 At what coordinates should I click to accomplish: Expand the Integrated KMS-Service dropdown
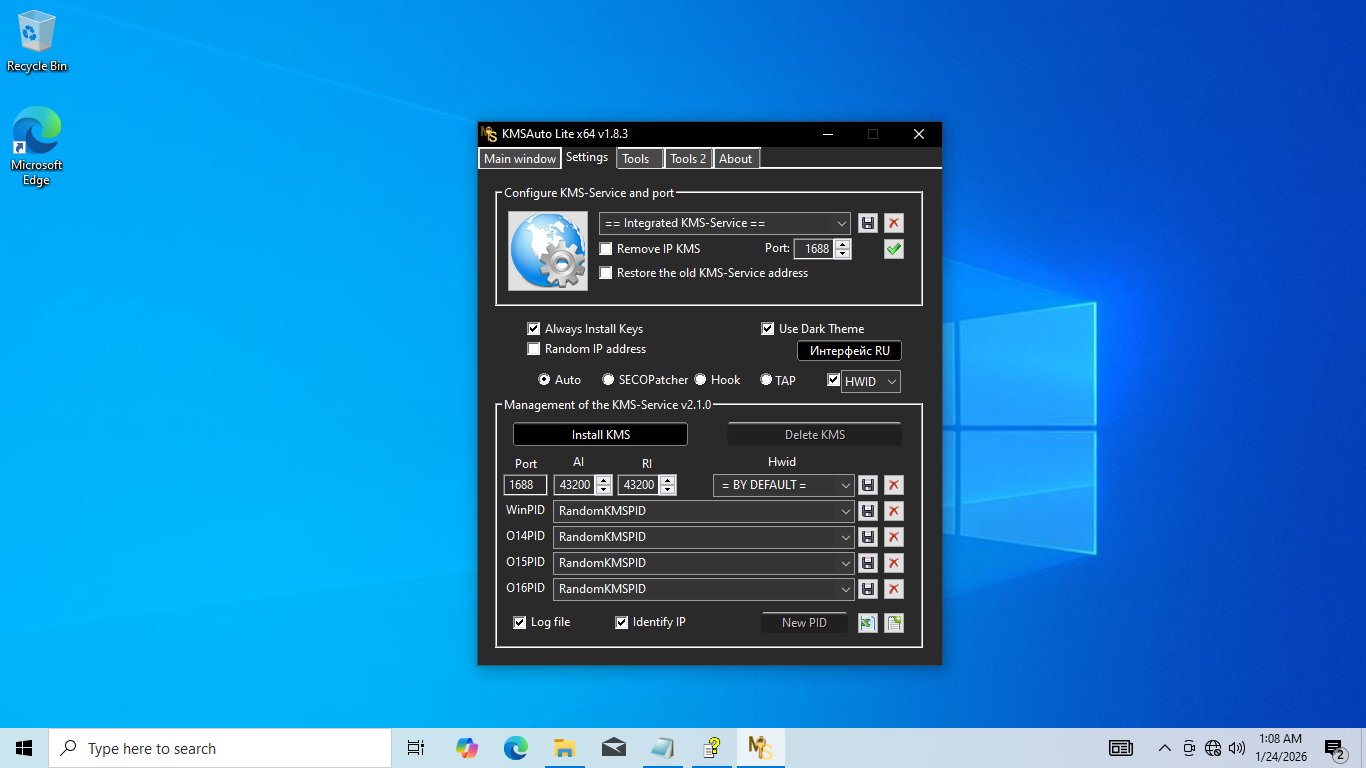point(725,223)
